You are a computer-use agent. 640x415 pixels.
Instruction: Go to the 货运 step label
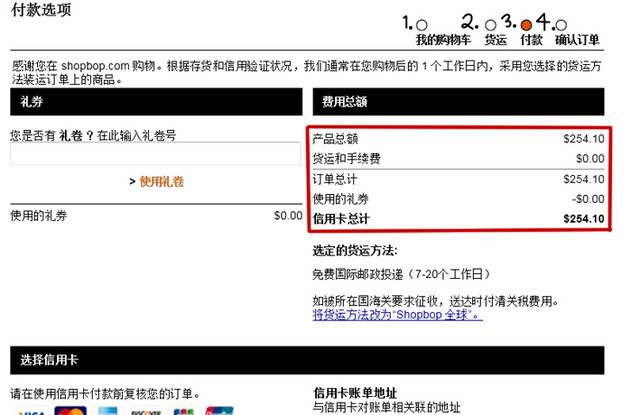coord(496,40)
